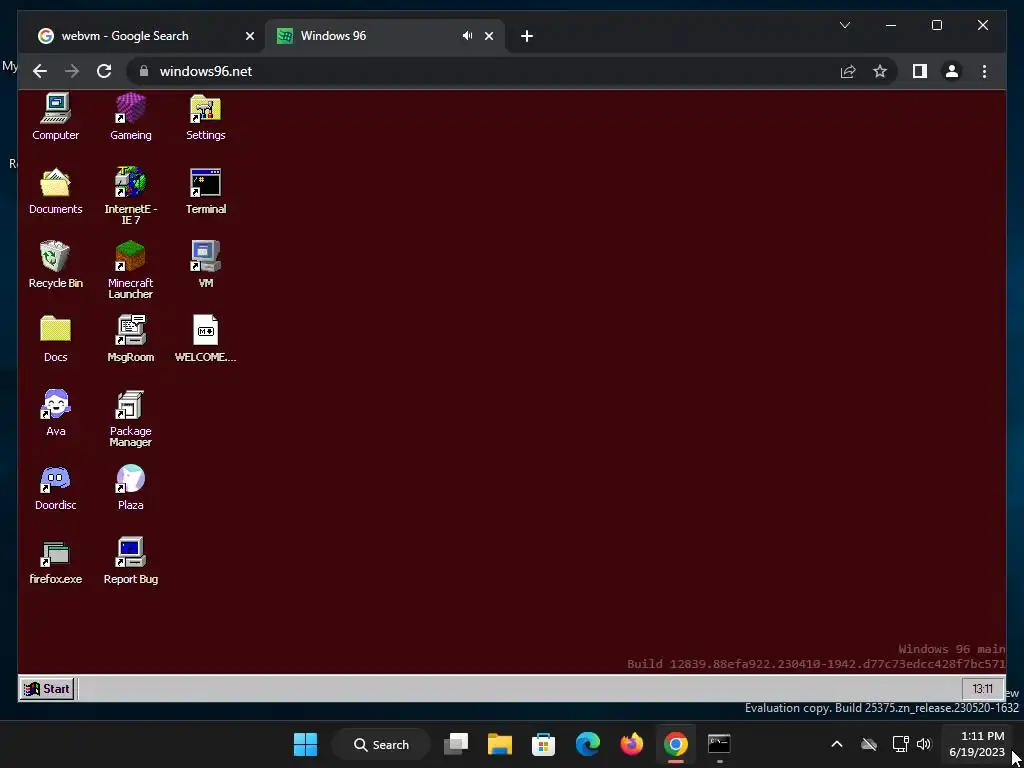Show hidden system tray icons
This screenshot has height=768, width=1024.
837,744
